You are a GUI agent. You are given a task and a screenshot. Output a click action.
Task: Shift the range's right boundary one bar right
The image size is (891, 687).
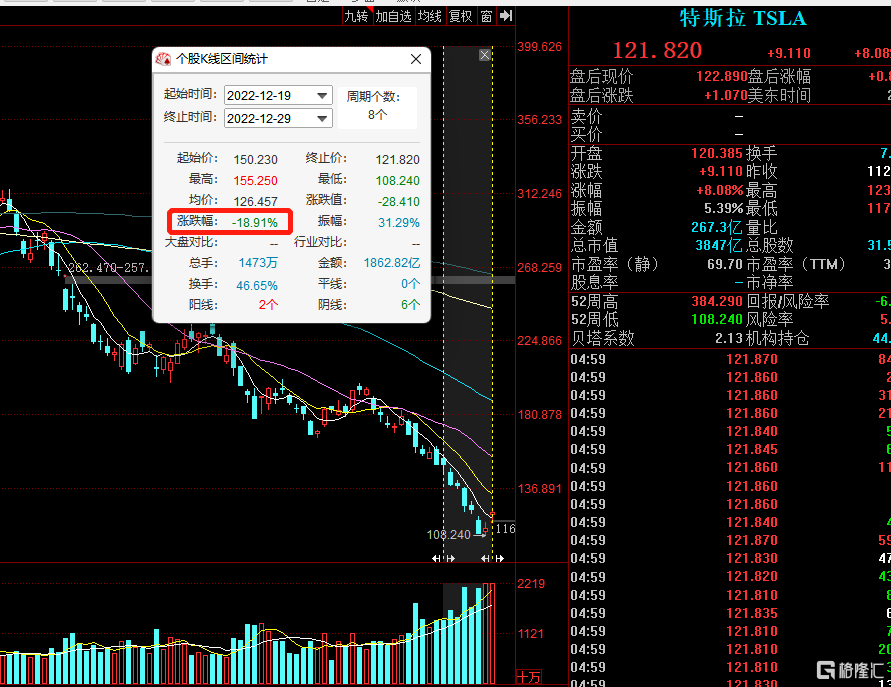(x=499, y=559)
